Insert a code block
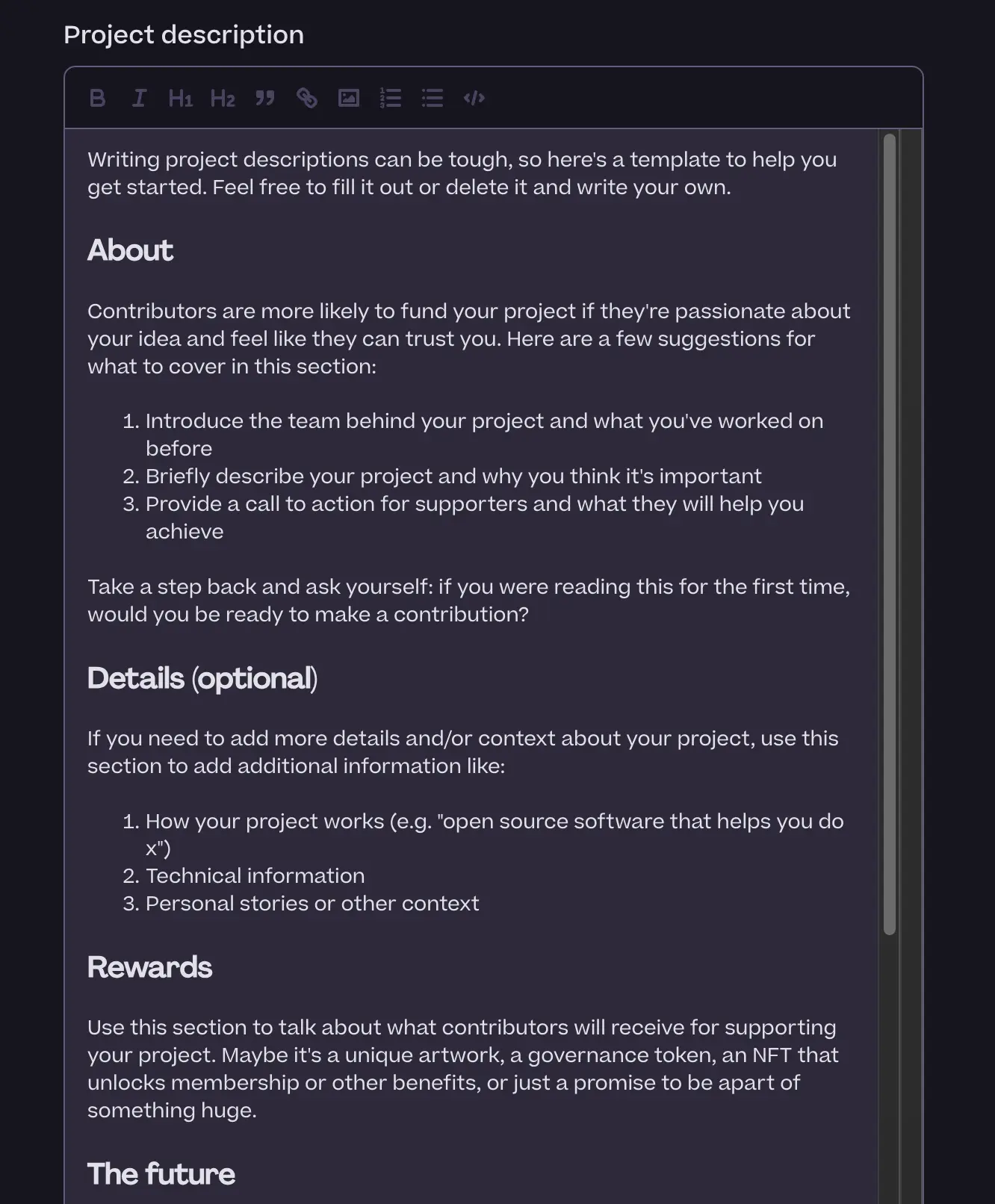995x1204 pixels. click(474, 98)
